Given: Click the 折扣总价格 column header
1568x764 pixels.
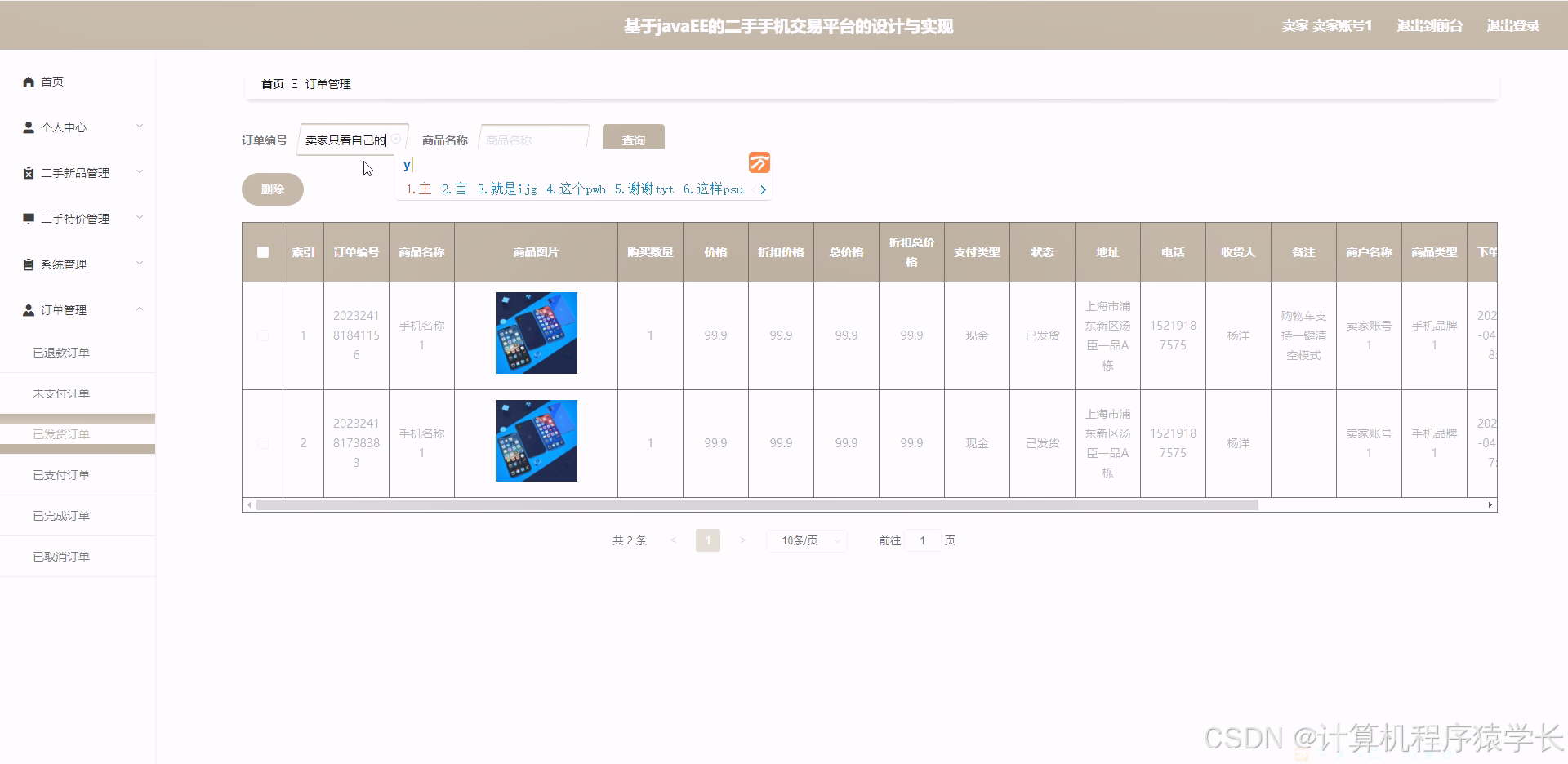Looking at the screenshot, I should click(911, 252).
